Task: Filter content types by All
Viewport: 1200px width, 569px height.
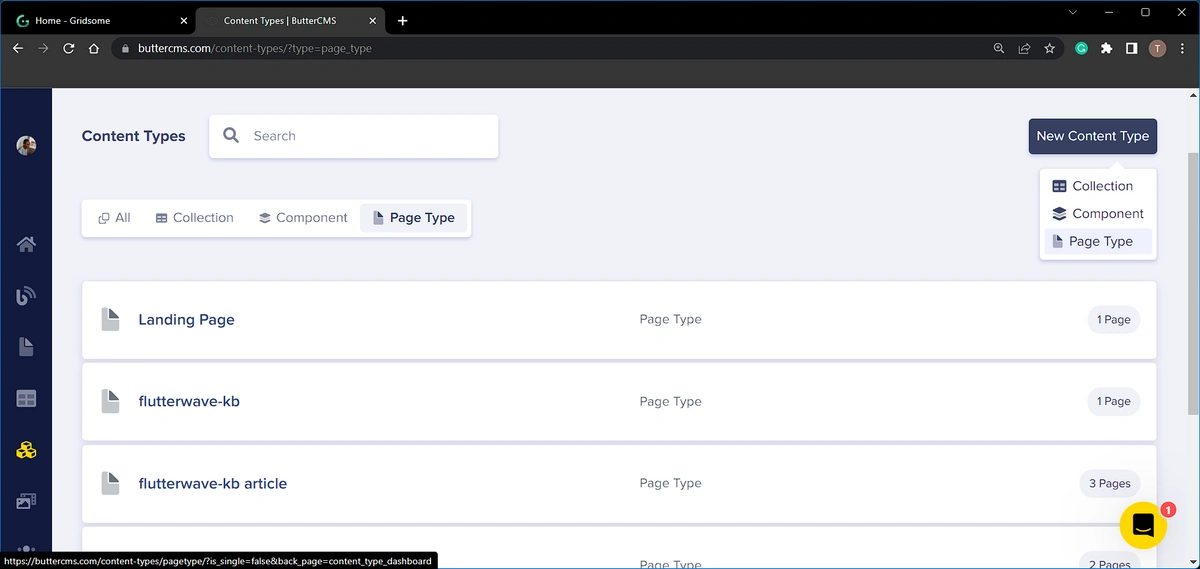Action: click(x=114, y=218)
